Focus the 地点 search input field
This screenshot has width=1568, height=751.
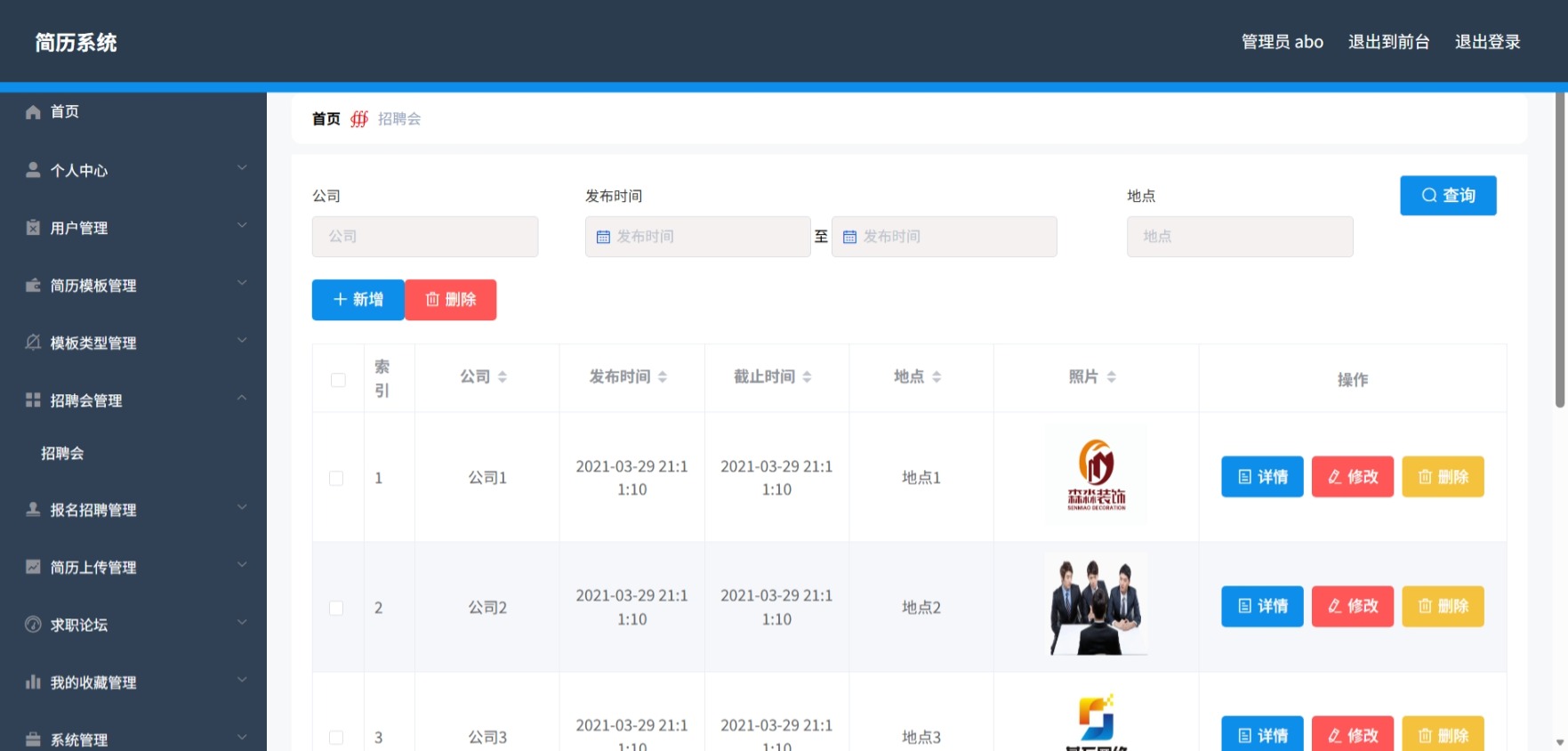(x=1240, y=237)
